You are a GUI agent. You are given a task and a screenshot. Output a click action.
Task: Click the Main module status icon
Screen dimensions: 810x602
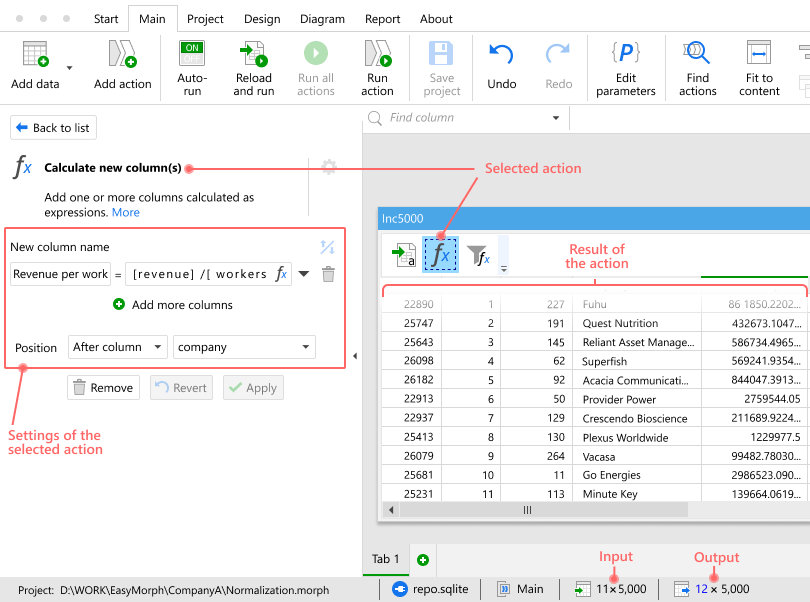(504, 589)
